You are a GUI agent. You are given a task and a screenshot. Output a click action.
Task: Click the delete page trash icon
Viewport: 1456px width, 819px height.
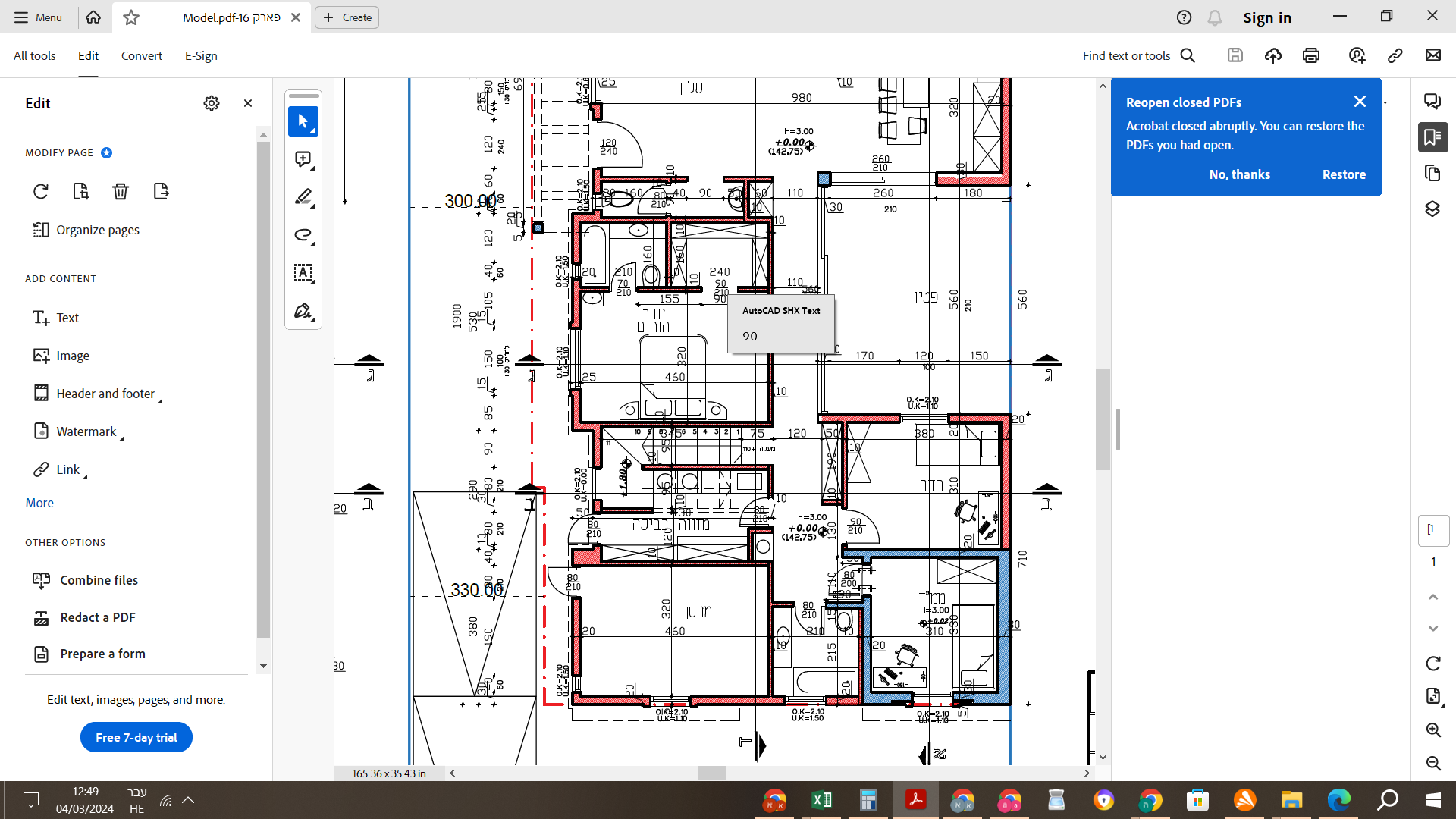coord(121,191)
